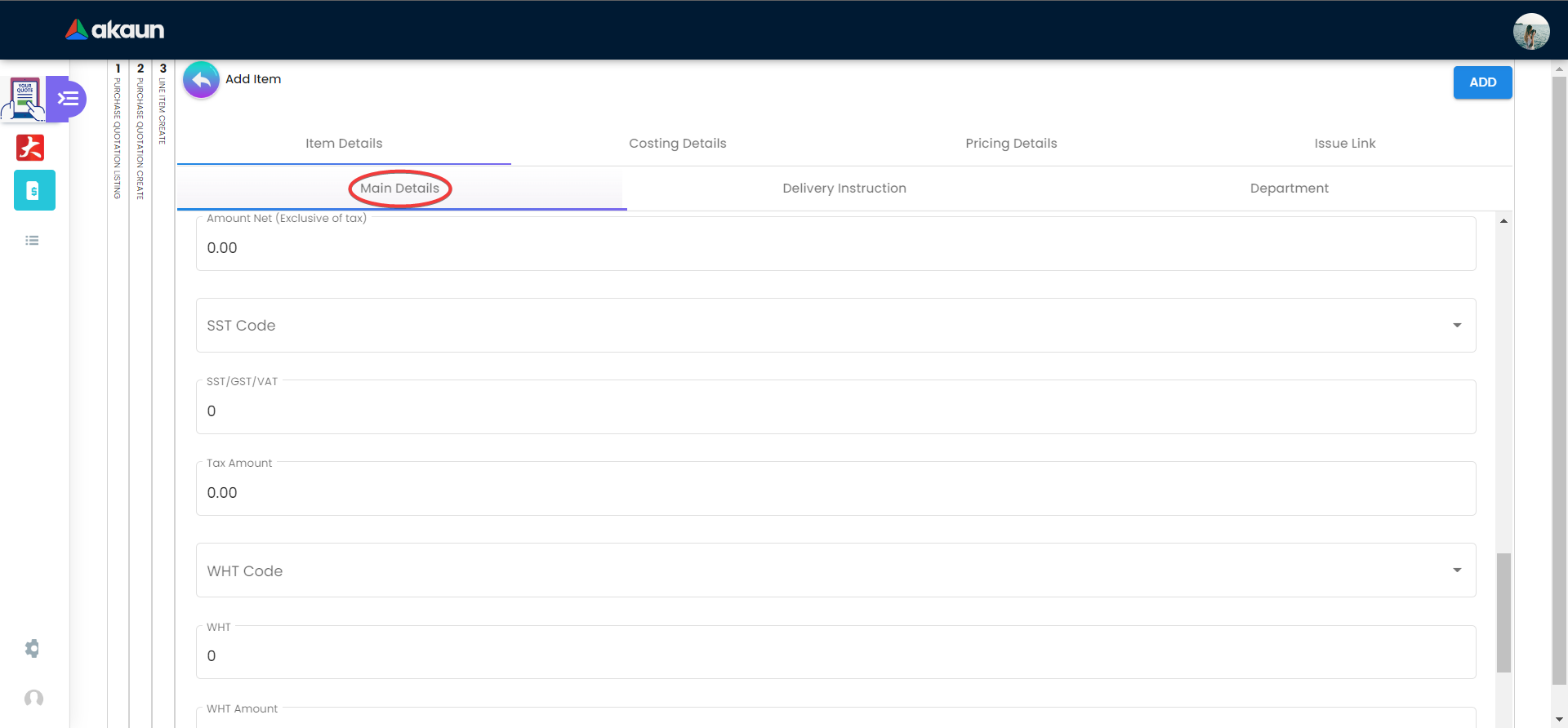
Task: Select the Department sub-tab
Action: (1290, 189)
